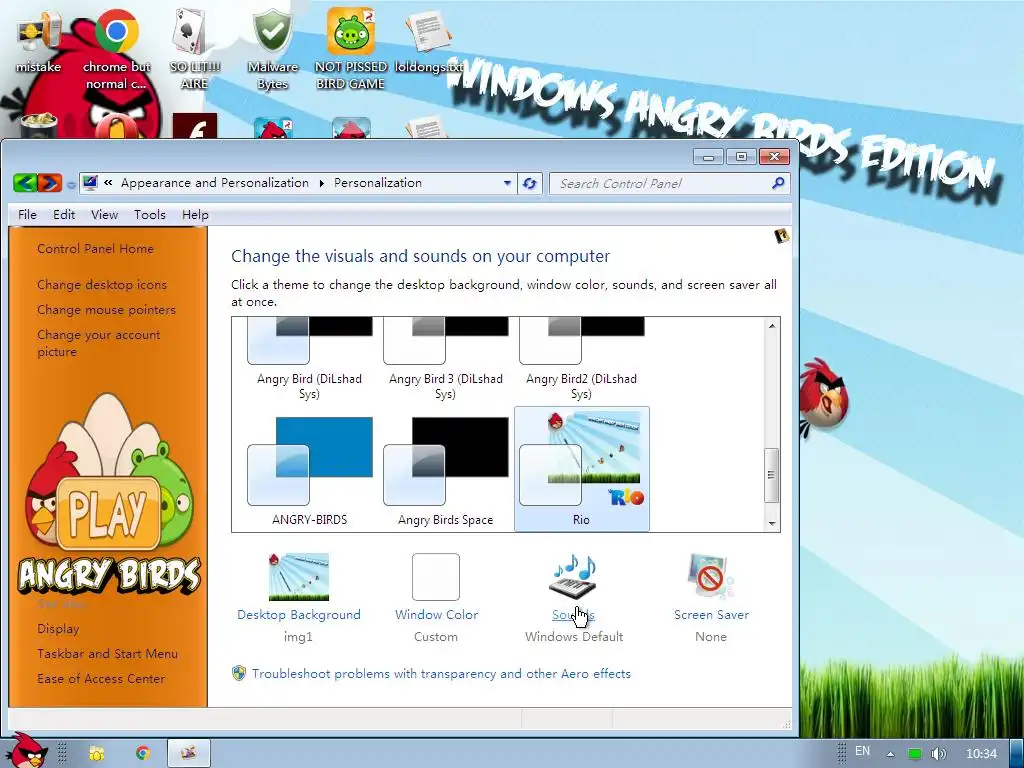Select the Rio theme
This screenshot has height=768, width=1024.
[581, 470]
